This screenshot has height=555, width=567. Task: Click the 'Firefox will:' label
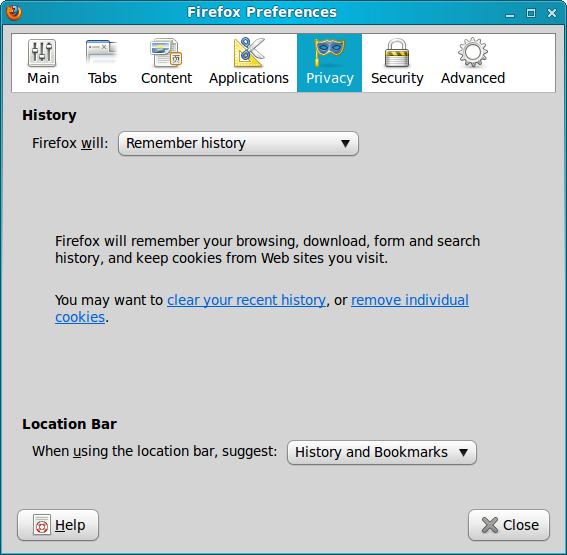click(70, 143)
